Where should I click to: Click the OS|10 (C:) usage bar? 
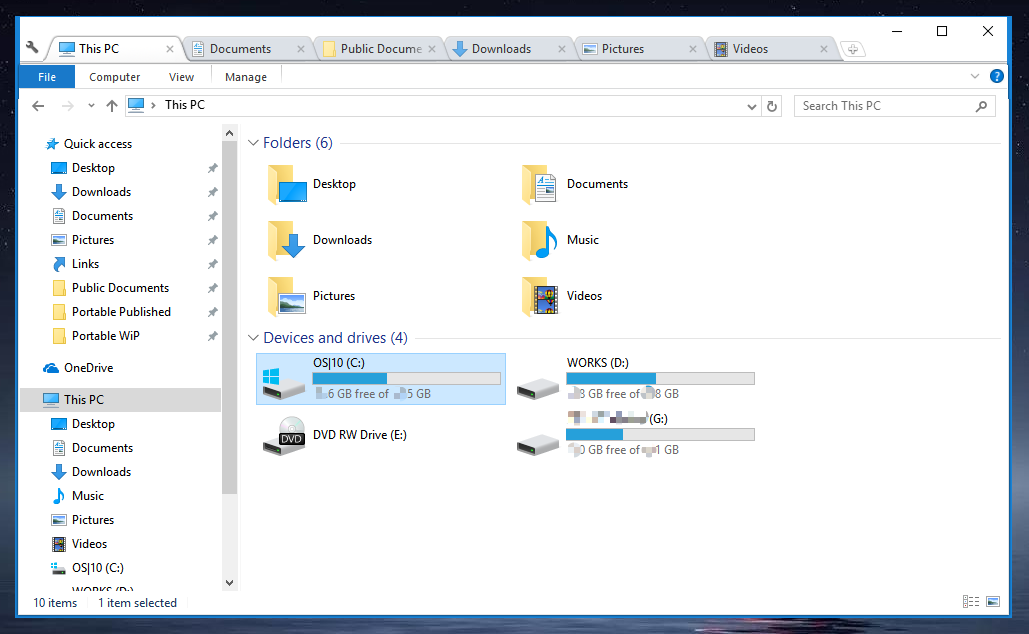[x=406, y=379]
